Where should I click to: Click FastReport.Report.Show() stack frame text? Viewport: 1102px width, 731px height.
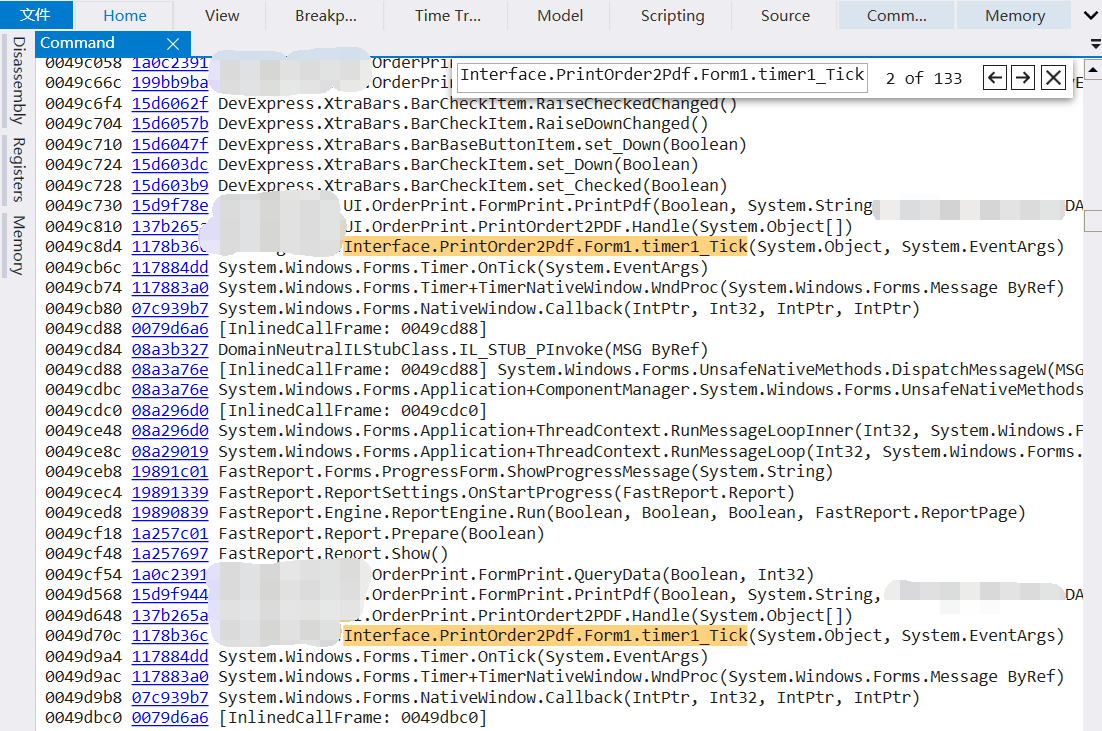tap(332, 555)
